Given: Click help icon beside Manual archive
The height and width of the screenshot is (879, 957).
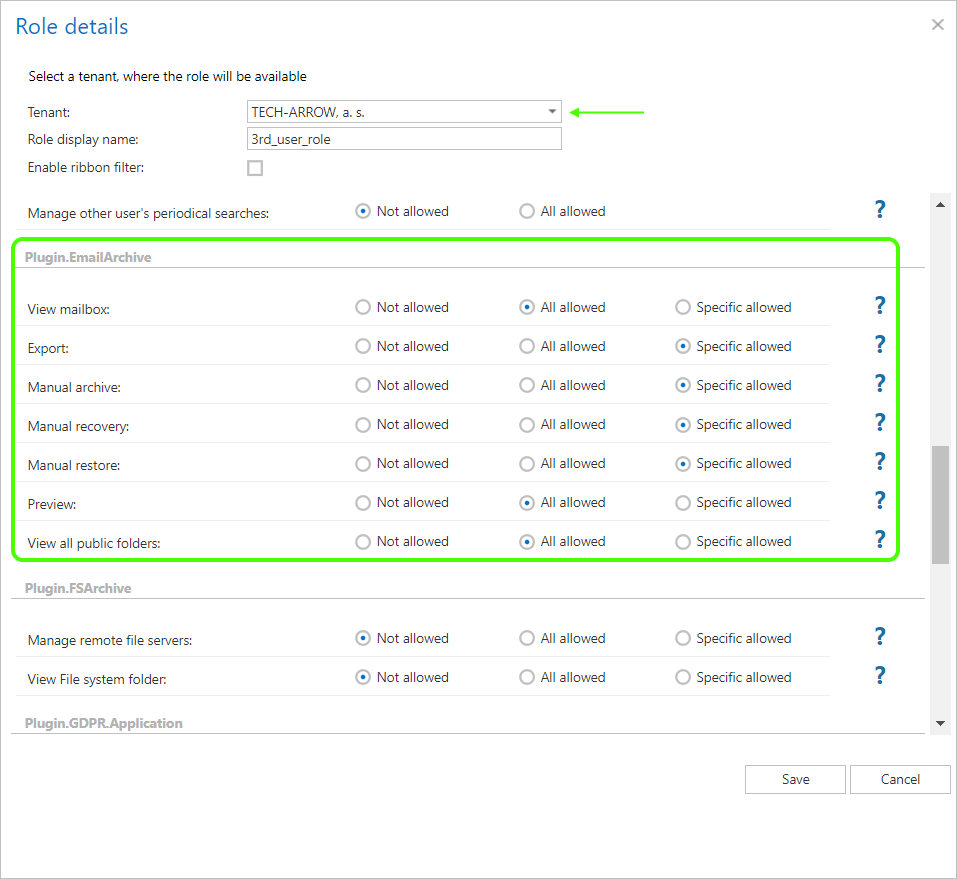Looking at the screenshot, I should (x=880, y=384).
